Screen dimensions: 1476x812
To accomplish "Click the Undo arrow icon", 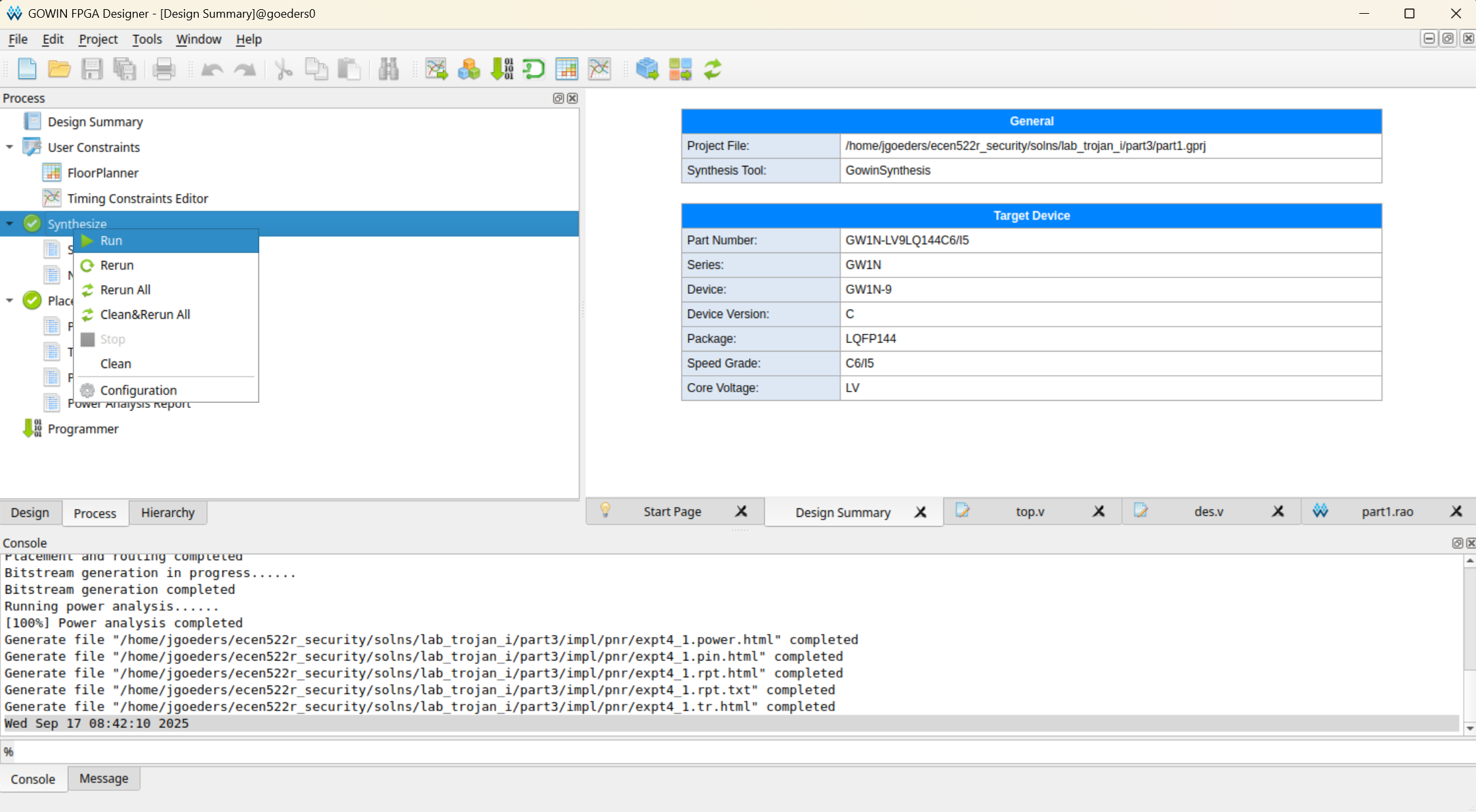I will [211, 69].
